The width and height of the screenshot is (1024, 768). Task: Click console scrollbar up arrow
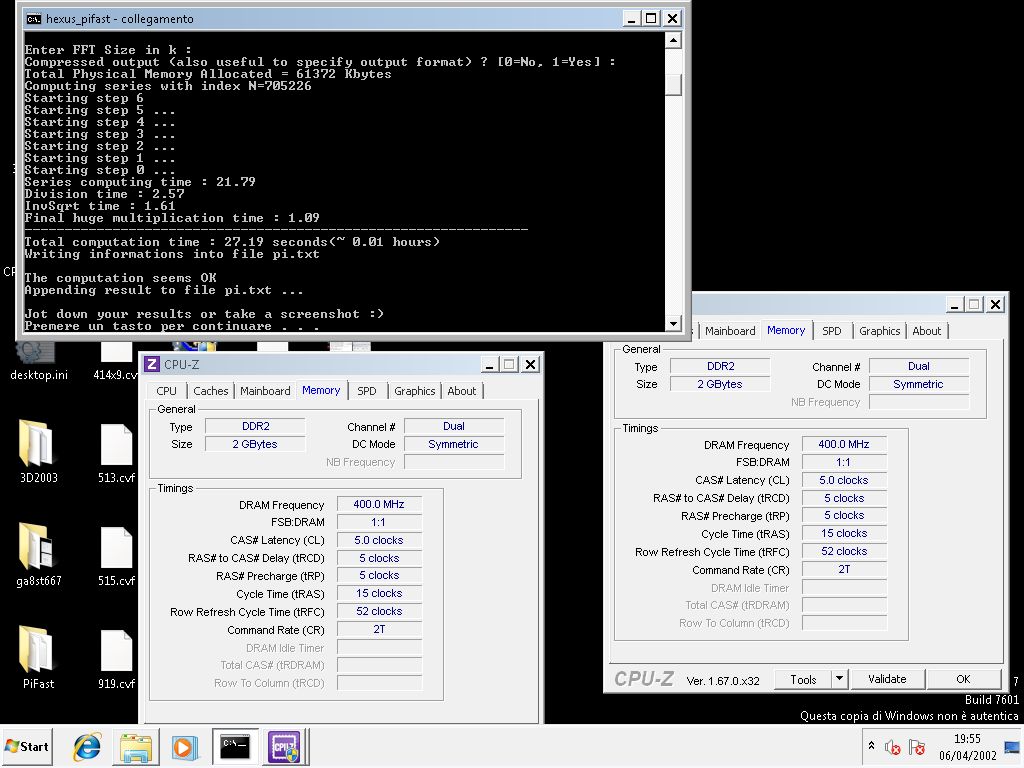[673, 40]
